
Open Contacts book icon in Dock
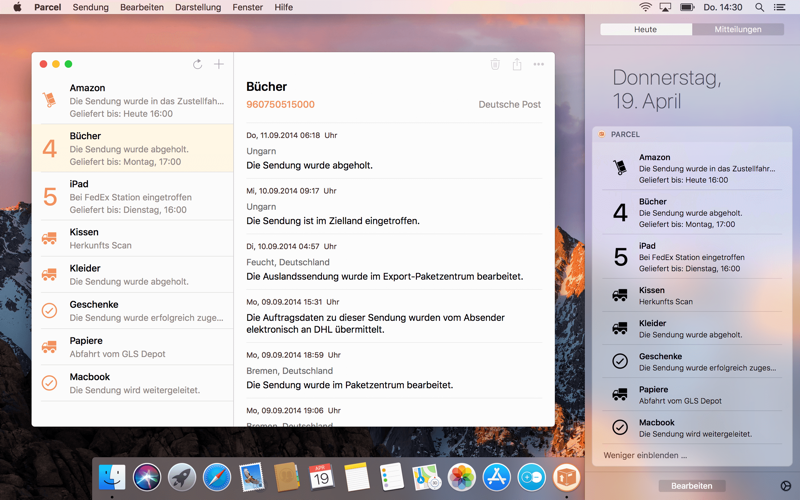(x=287, y=478)
